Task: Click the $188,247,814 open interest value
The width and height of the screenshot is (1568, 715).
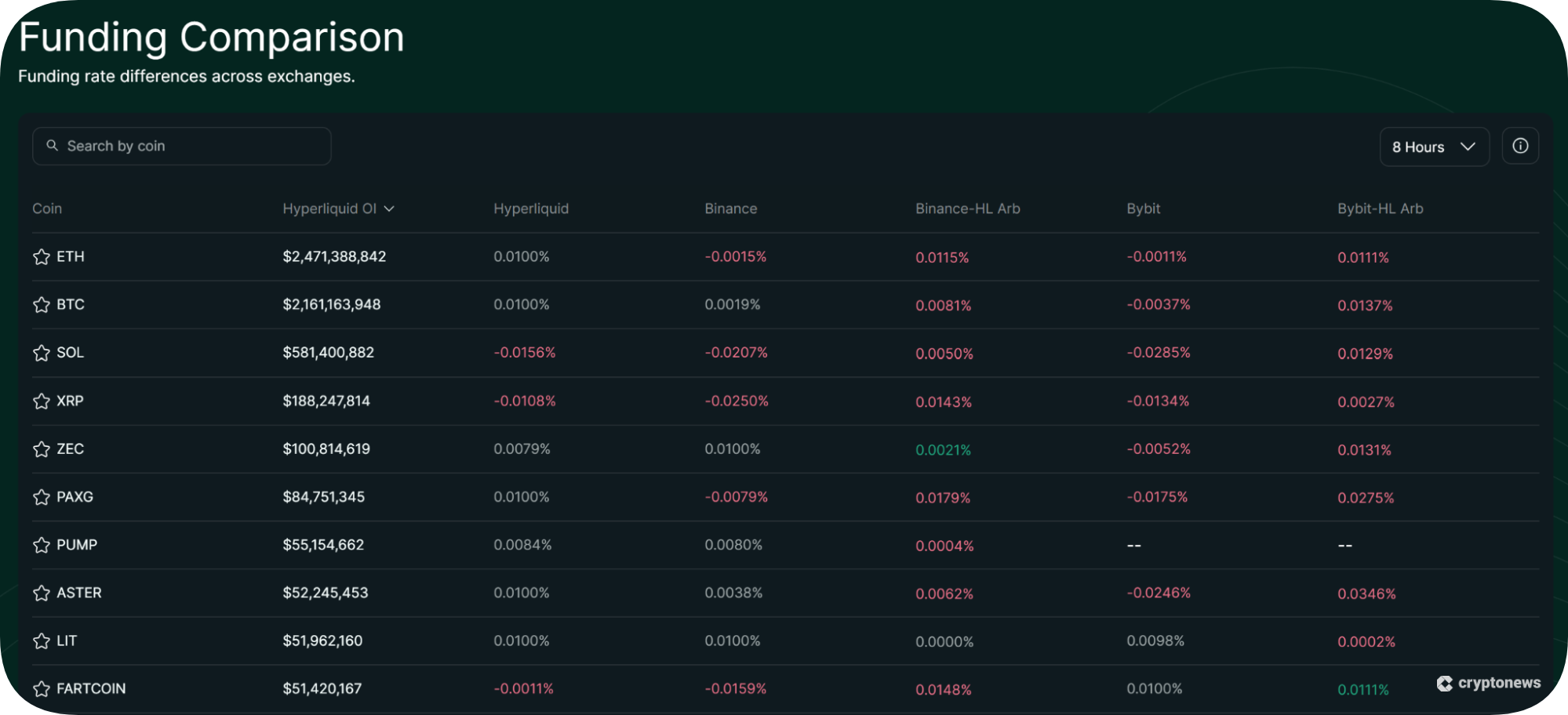Action: point(326,401)
